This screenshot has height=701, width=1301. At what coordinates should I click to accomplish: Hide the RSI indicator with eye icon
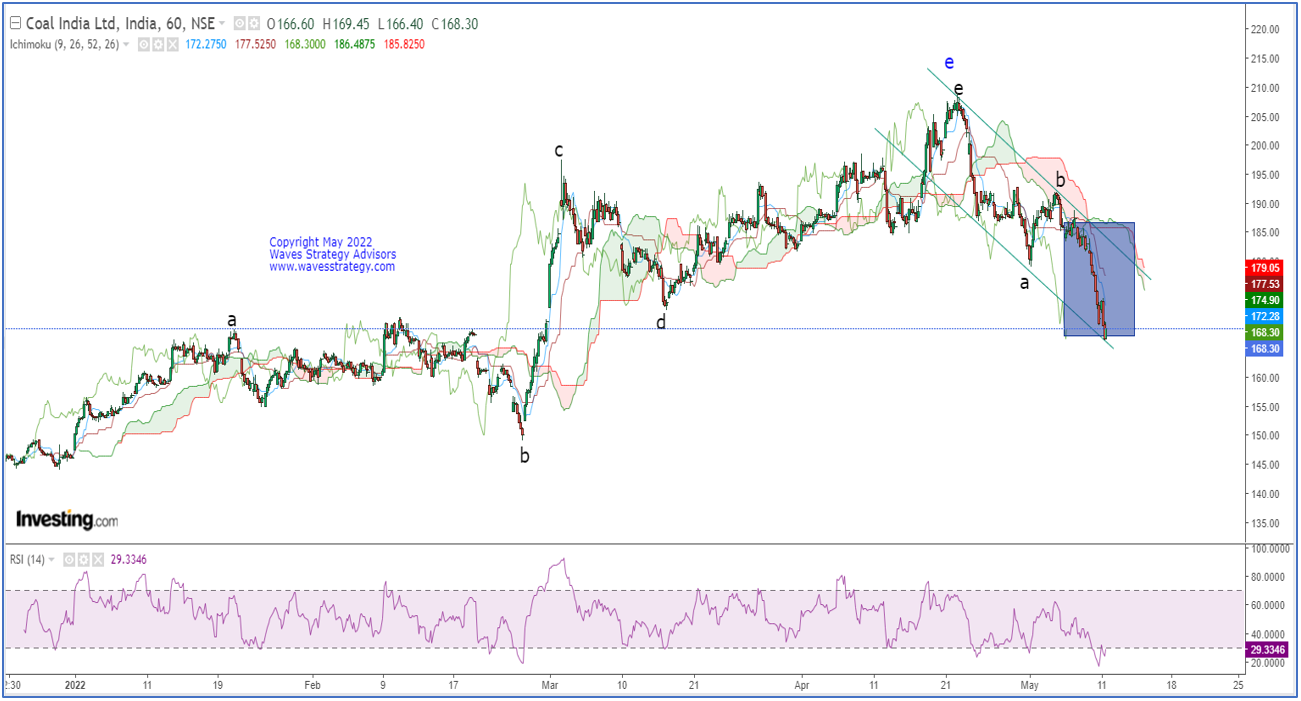(x=69, y=559)
